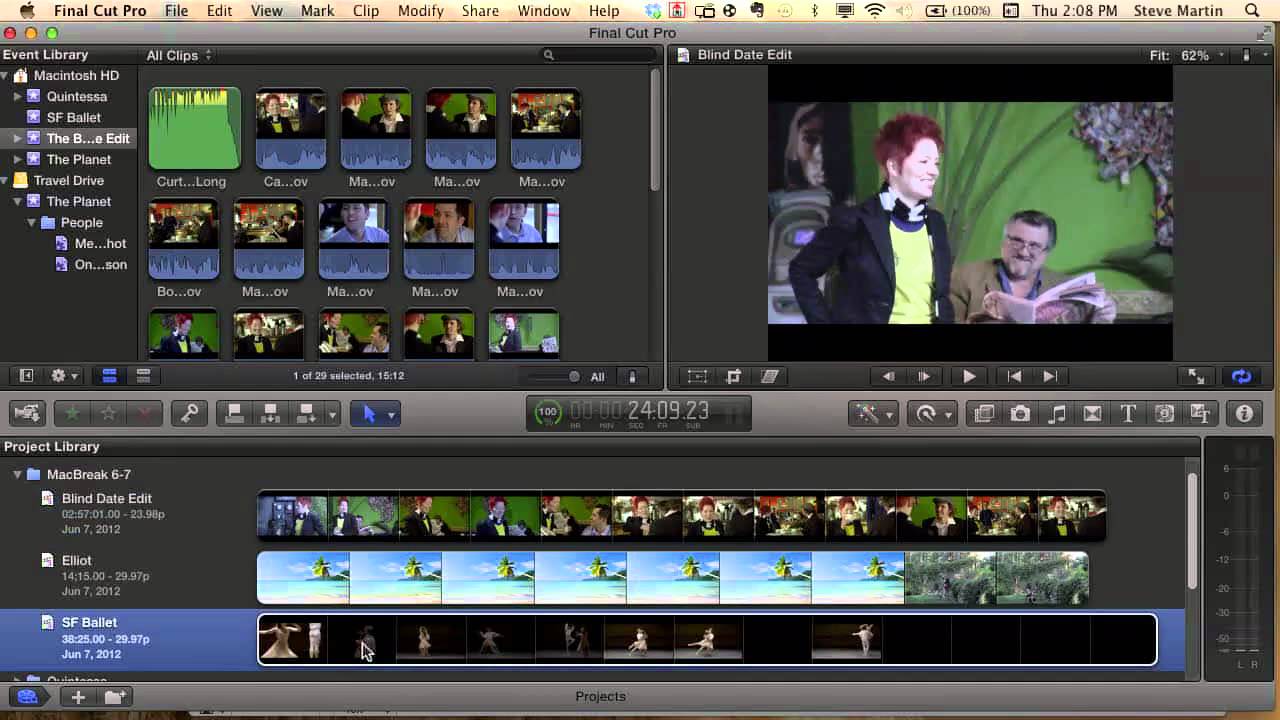Select the Elliot project
This screenshot has width=1280, height=720.
[76, 561]
